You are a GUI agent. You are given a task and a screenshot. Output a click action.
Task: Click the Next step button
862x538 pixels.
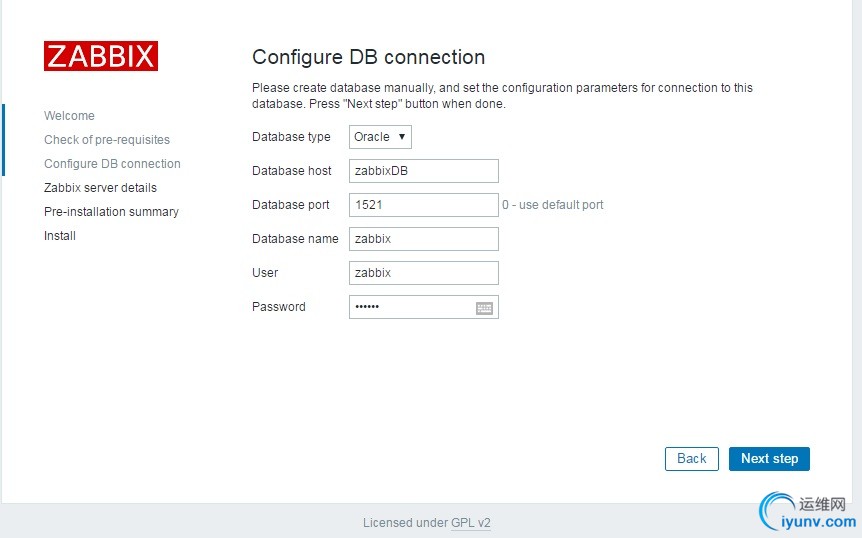pos(769,459)
